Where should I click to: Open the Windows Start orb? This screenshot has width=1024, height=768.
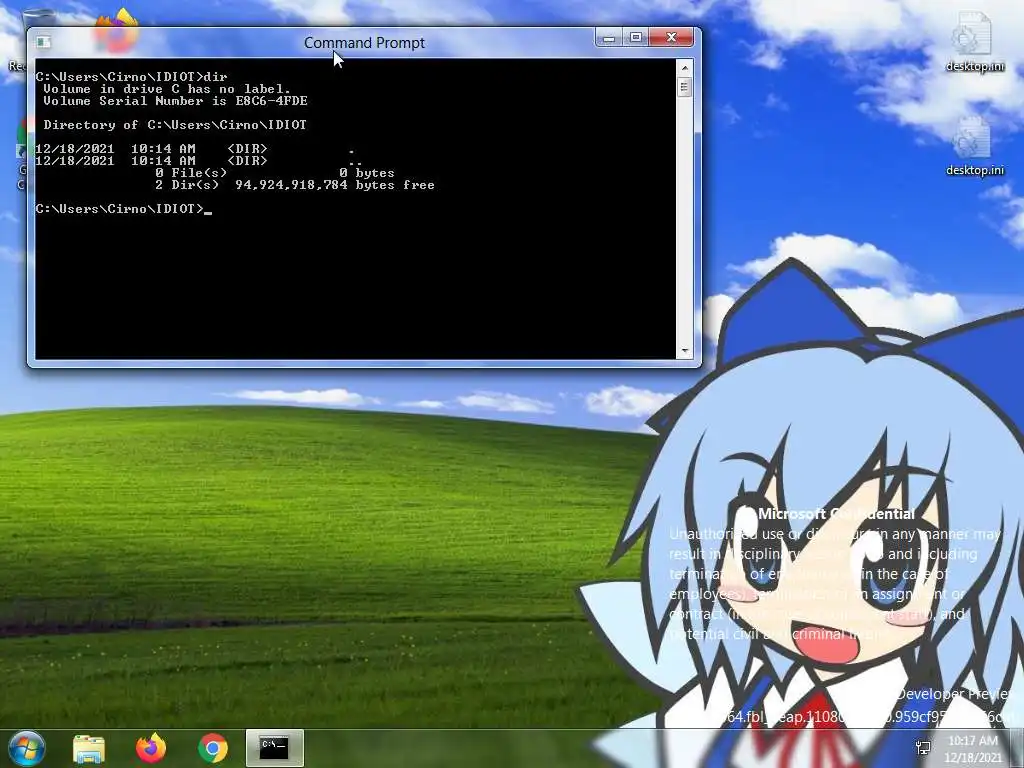(x=27, y=748)
